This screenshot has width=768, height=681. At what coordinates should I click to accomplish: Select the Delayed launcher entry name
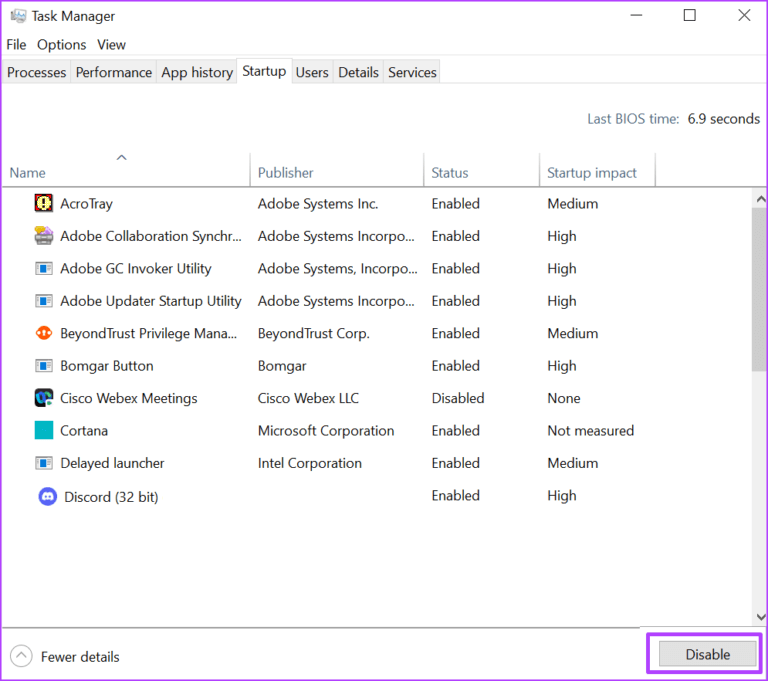tap(112, 463)
